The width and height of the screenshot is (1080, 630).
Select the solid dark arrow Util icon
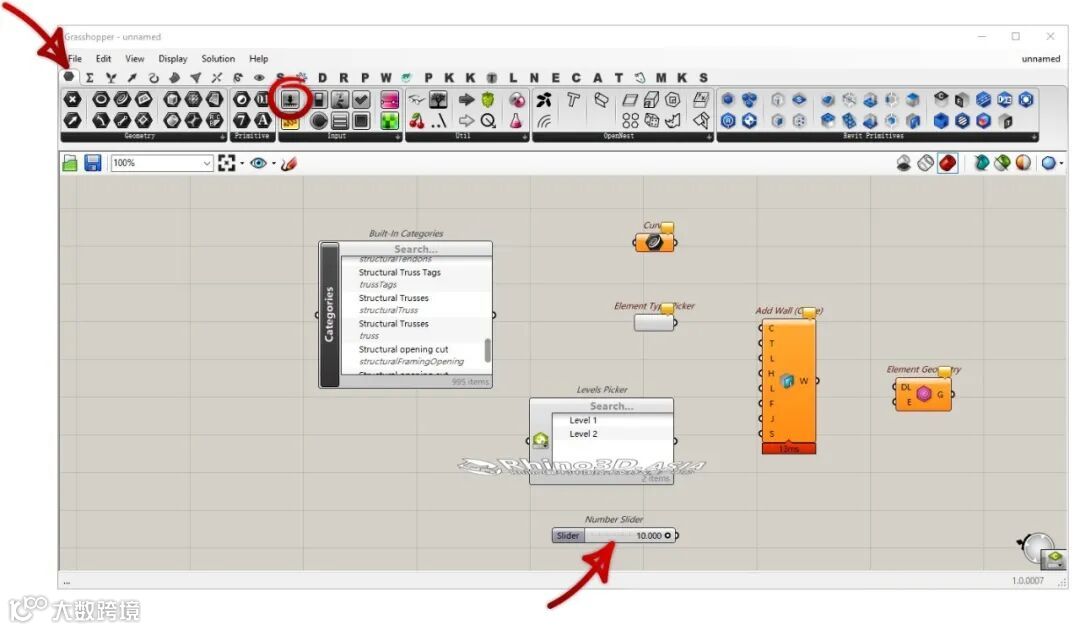466,100
